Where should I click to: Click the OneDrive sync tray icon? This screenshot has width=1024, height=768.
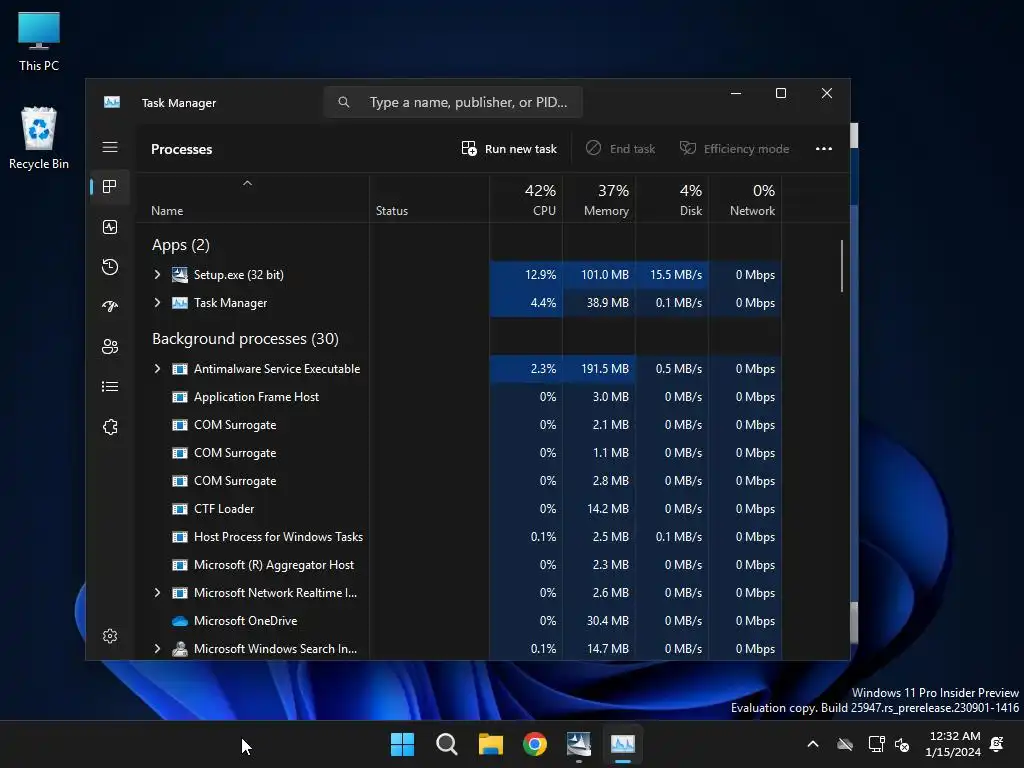[845, 744]
